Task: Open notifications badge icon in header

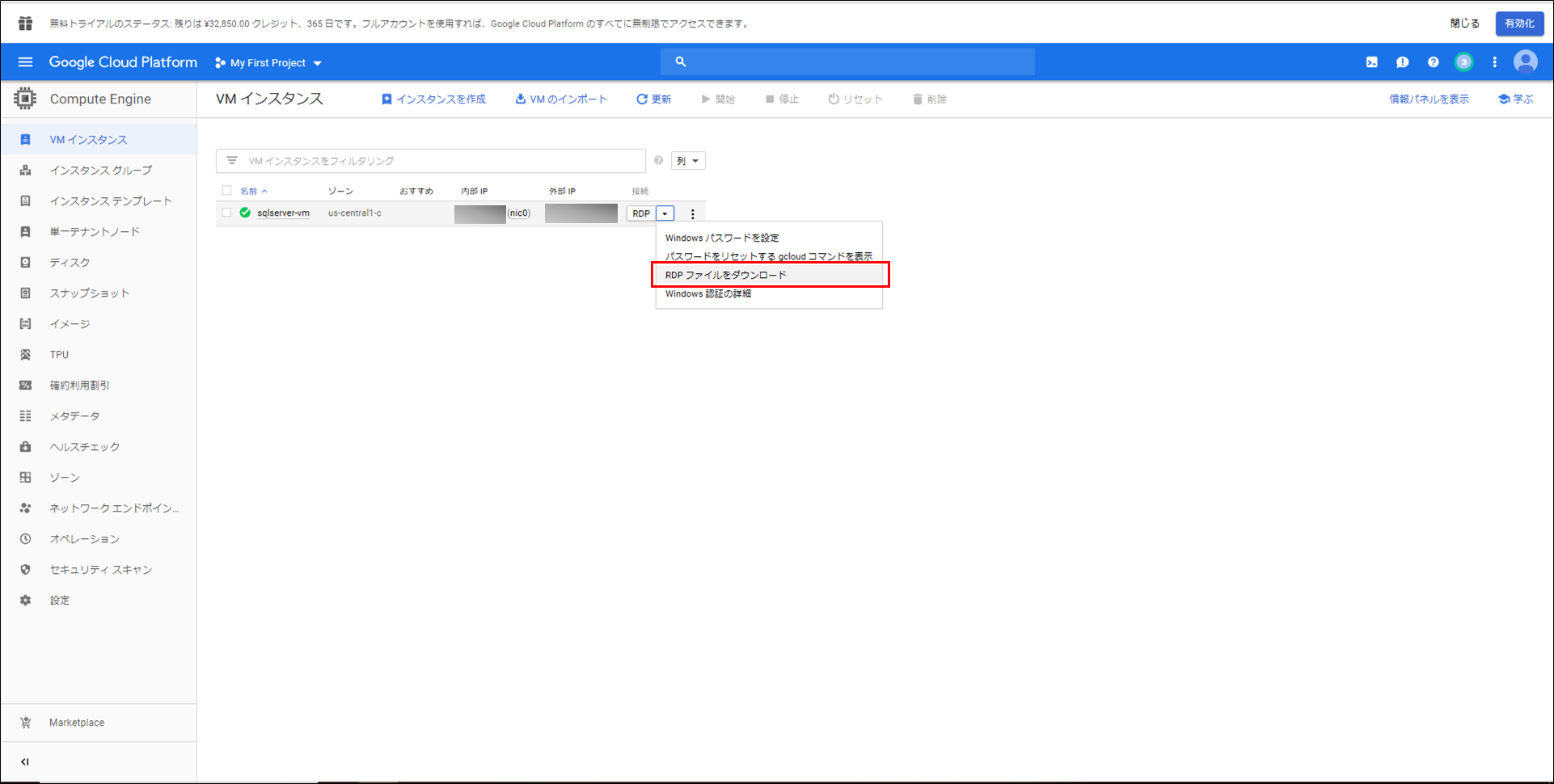Action: click(1463, 62)
